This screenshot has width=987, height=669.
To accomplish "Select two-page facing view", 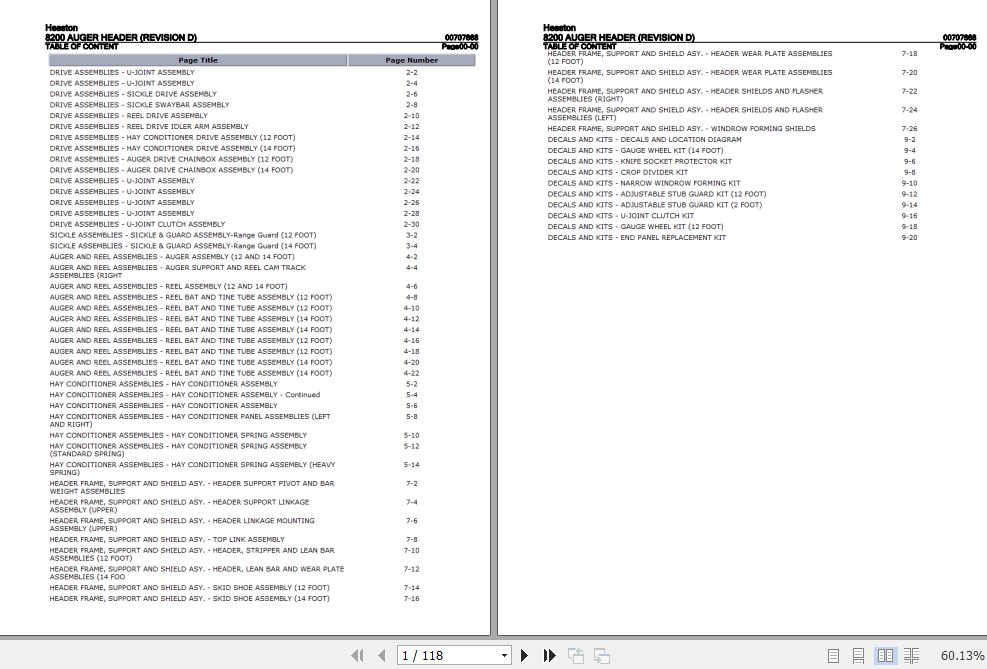I will point(885,655).
